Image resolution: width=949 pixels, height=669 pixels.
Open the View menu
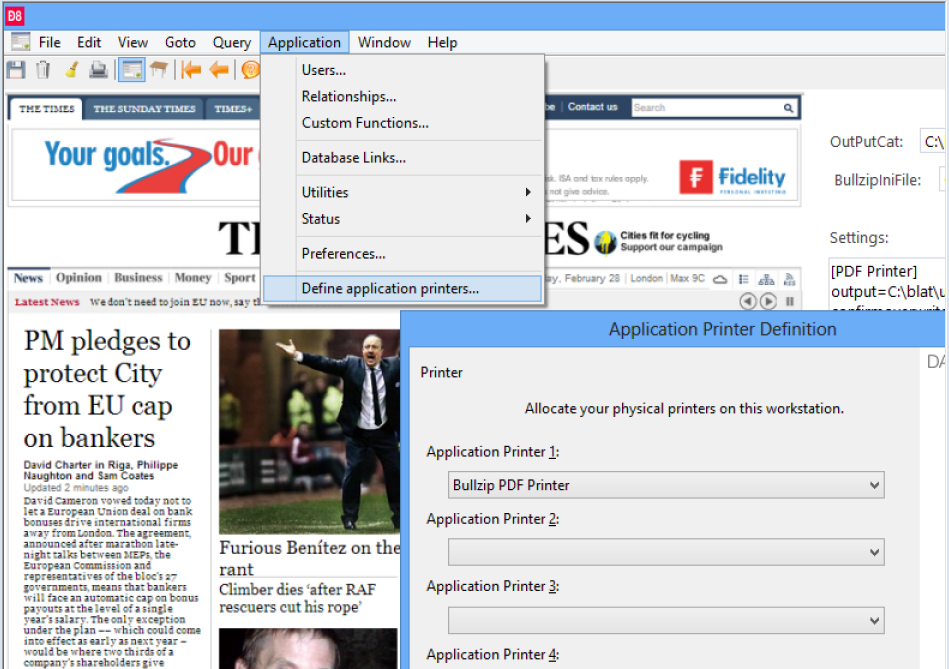(133, 42)
